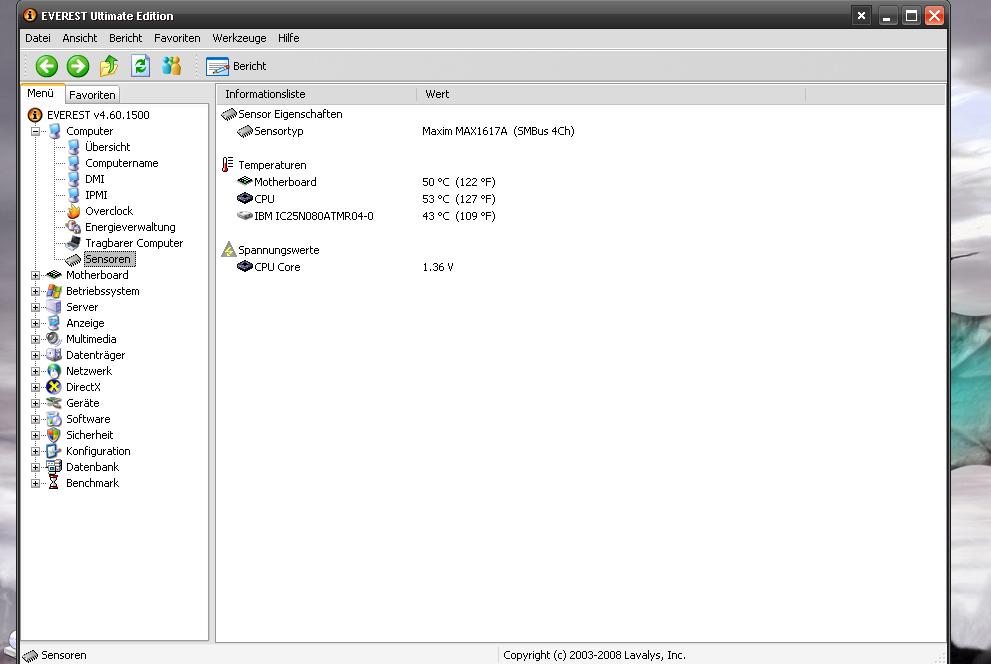Select Anzeige label in tree
Screen dimensions: 991x664
coord(85,323)
